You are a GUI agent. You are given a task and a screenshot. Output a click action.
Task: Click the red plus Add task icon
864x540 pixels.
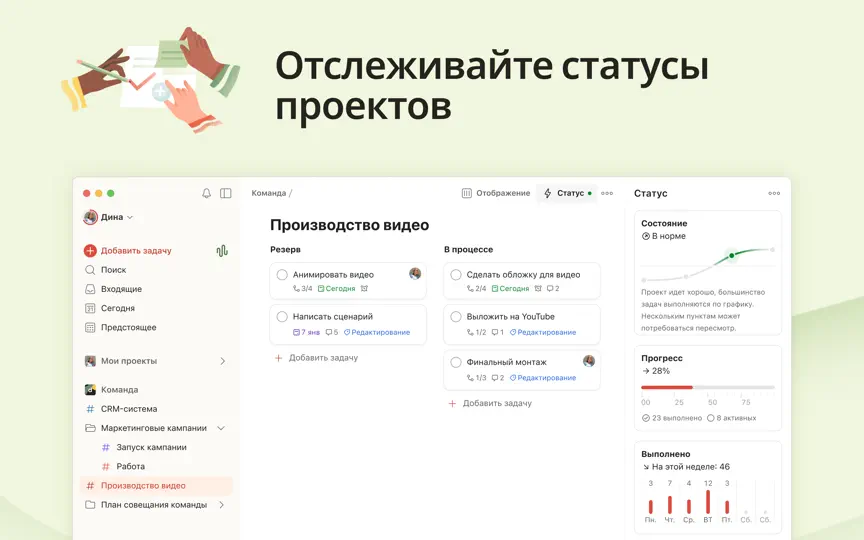coord(90,251)
